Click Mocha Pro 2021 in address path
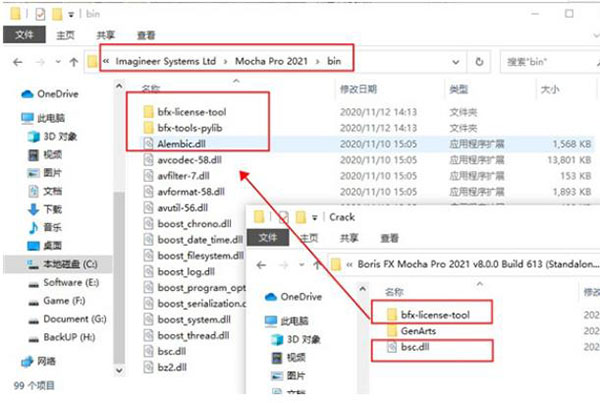Screen dimensions: 600x403 coord(271,61)
